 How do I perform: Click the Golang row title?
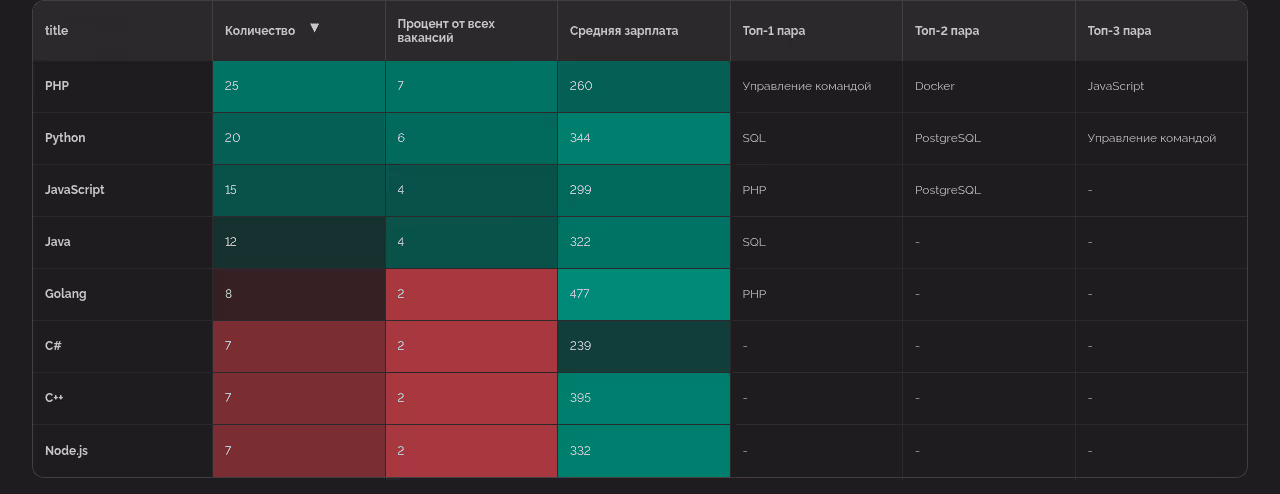click(66, 294)
